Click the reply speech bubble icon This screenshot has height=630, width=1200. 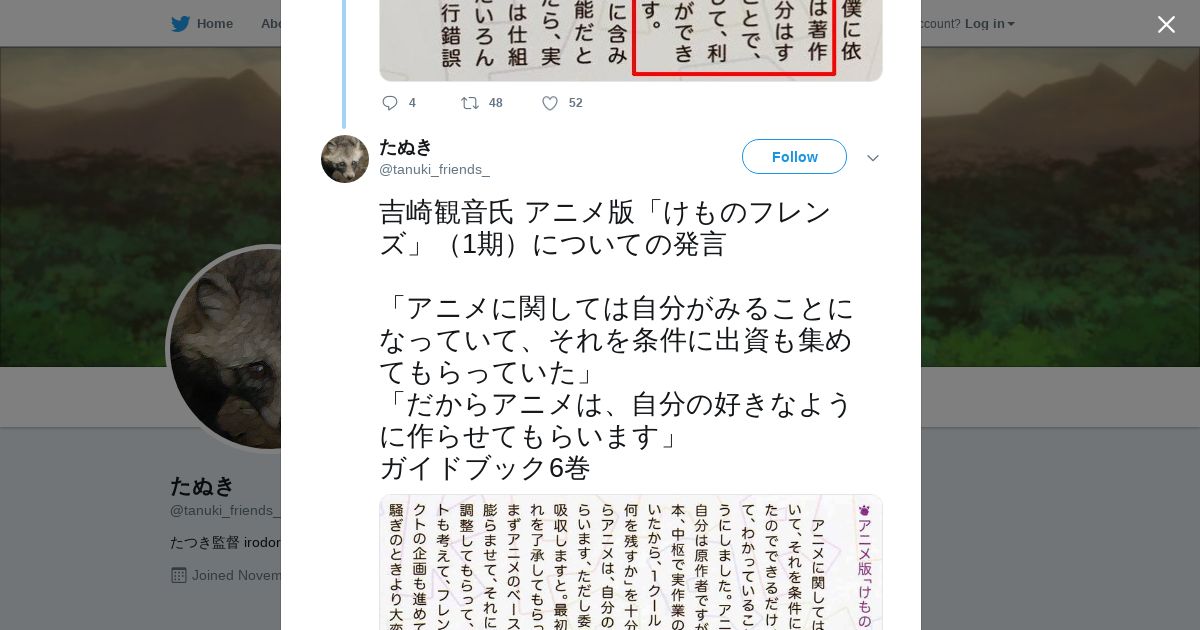(x=390, y=103)
